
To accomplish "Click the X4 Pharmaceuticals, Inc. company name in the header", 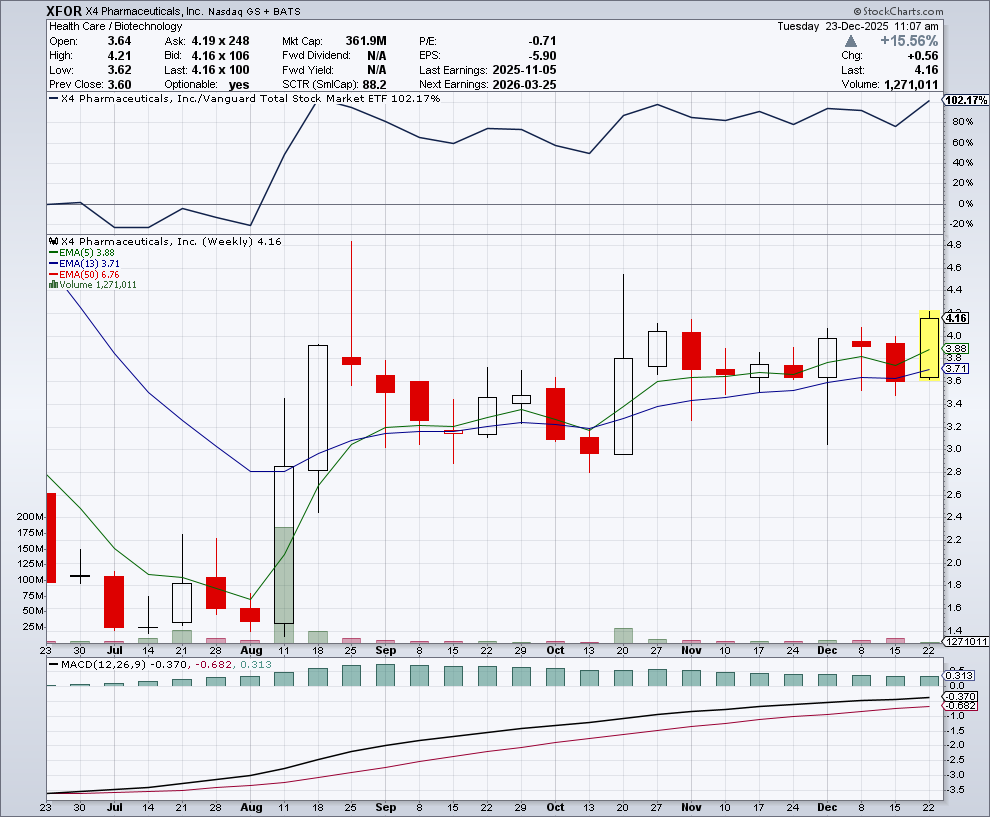I will click(143, 11).
